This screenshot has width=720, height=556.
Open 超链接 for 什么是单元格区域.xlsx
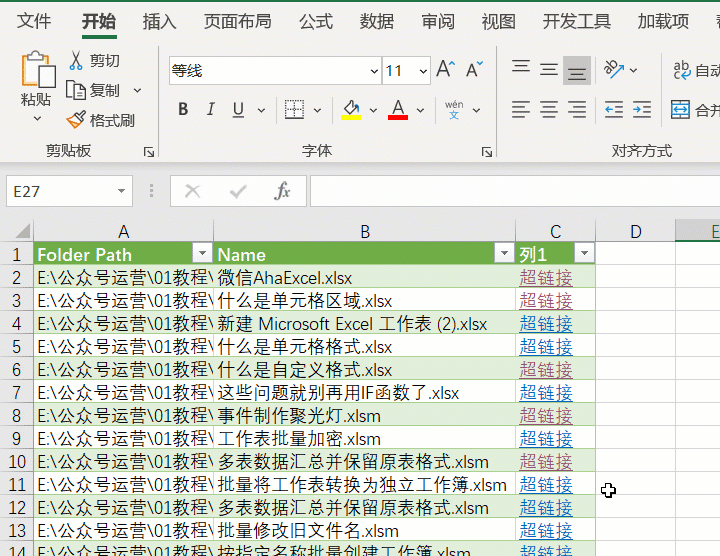pos(546,301)
